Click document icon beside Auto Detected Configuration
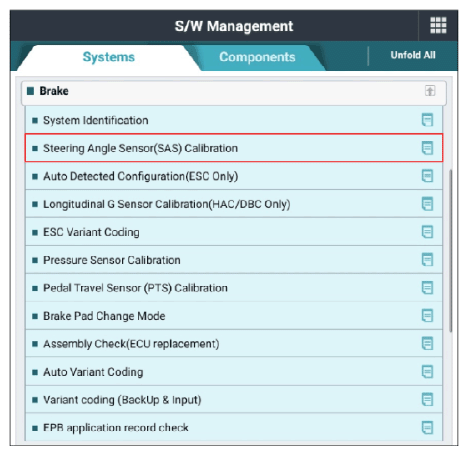The width and height of the screenshot is (468, 455). [x=427, y=176]
